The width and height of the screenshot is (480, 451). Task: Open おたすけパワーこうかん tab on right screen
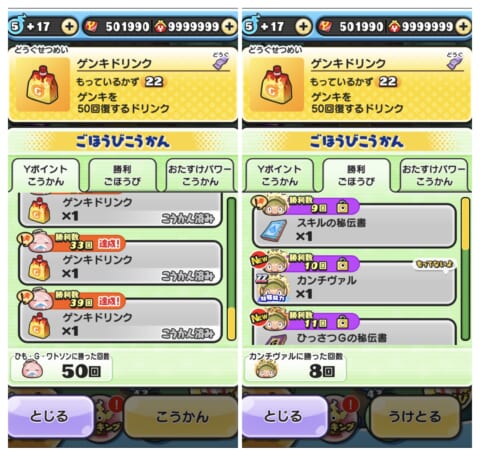tap(433, 175)
